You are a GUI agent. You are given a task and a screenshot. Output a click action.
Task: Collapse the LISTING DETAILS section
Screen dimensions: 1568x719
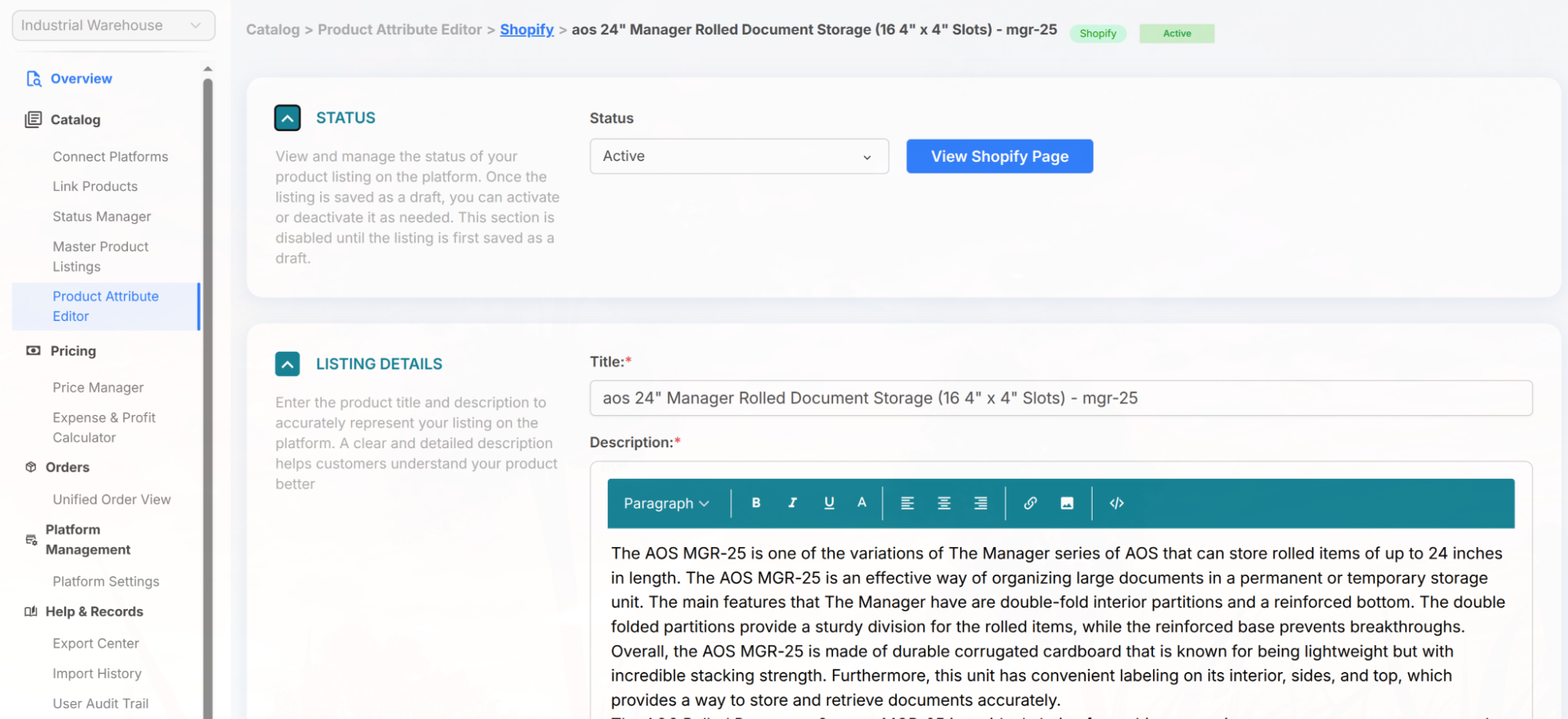(x=288, y=364)
